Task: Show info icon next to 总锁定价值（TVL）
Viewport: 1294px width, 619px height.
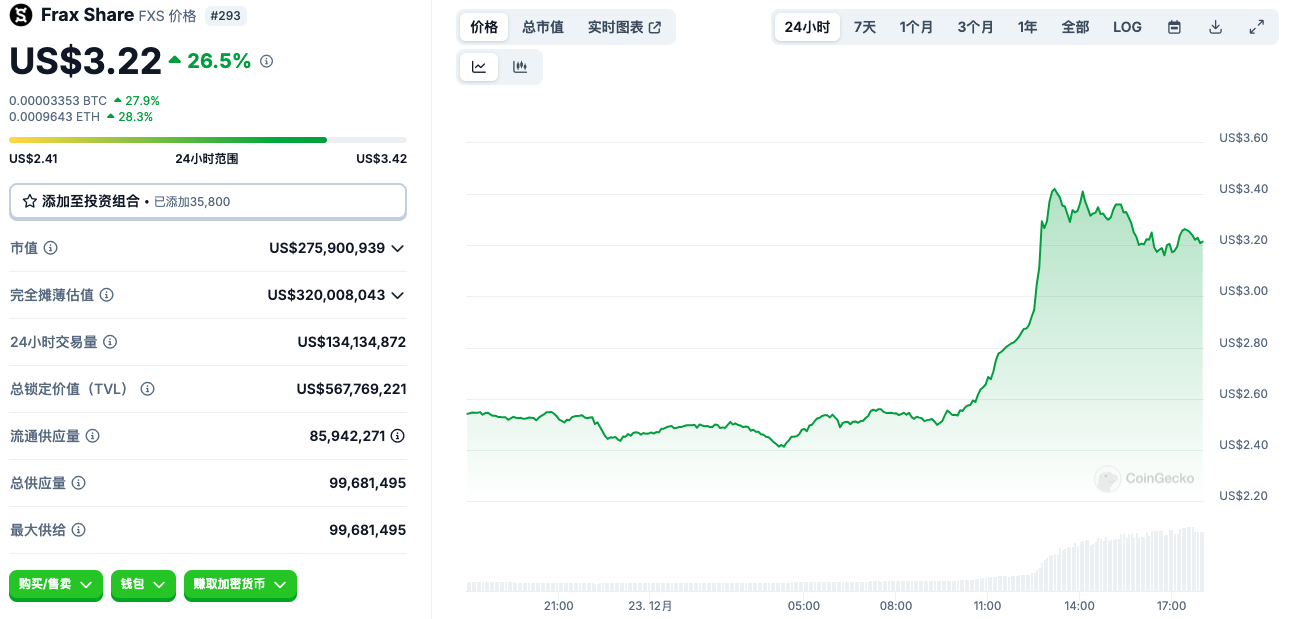Action: (148, 389)
